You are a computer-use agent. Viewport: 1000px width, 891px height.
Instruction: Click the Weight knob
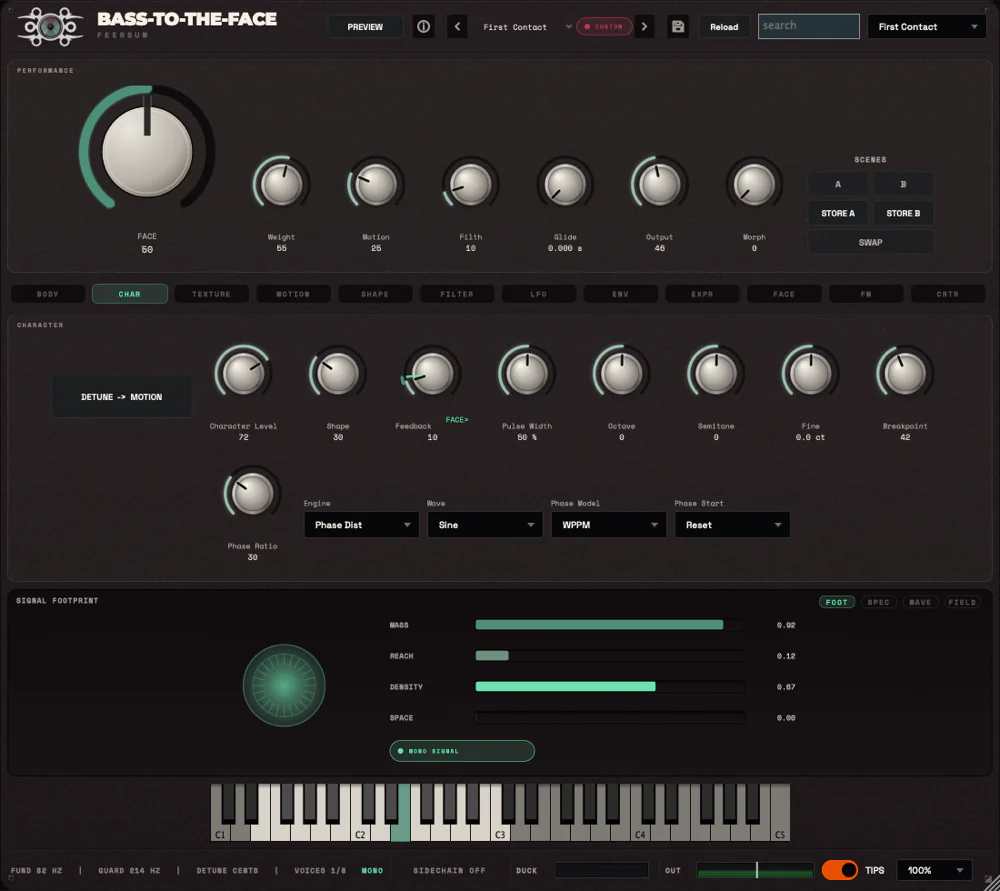(281, 184)
